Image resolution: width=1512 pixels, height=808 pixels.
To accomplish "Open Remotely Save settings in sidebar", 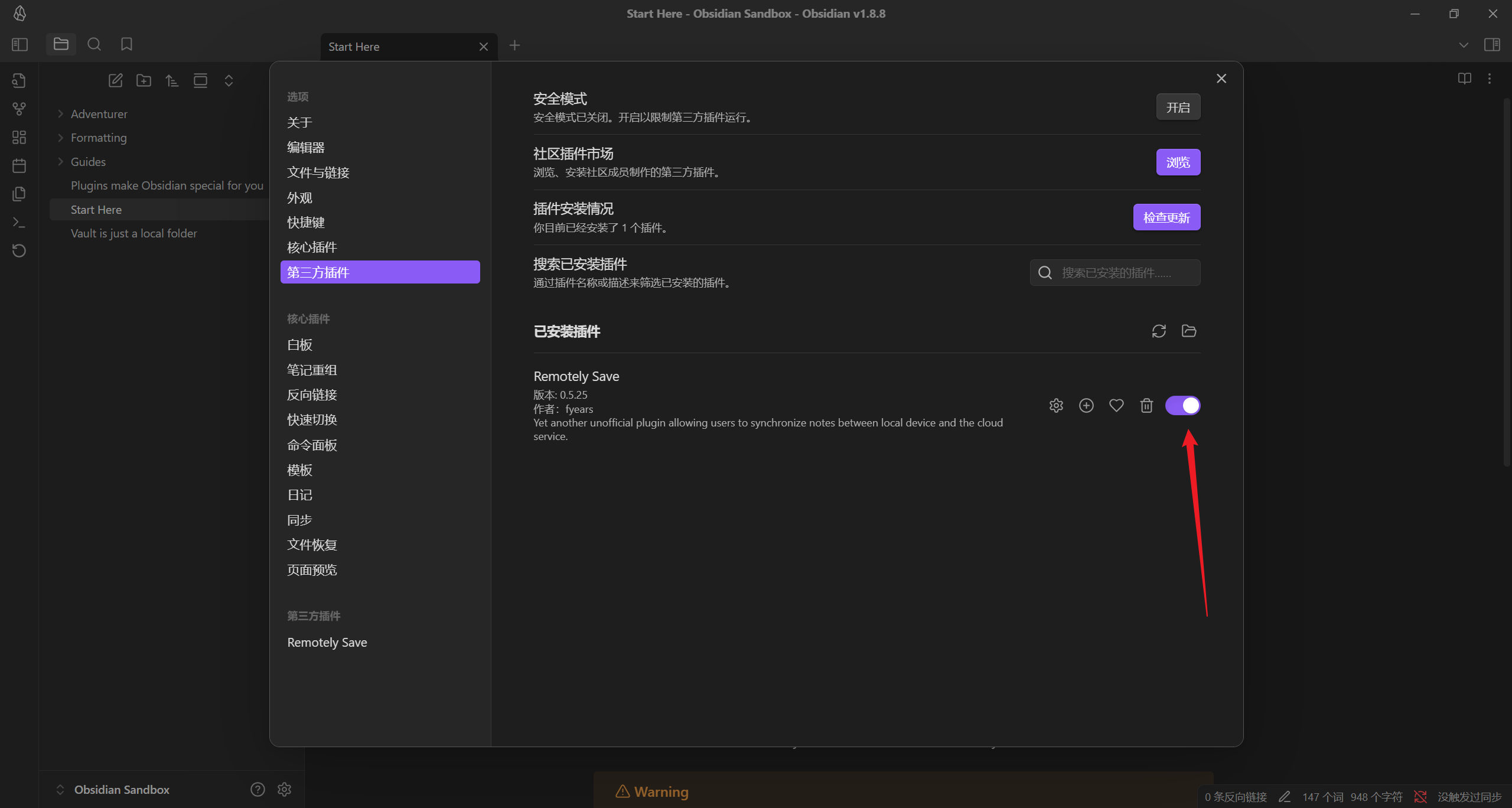I will 380,642.
